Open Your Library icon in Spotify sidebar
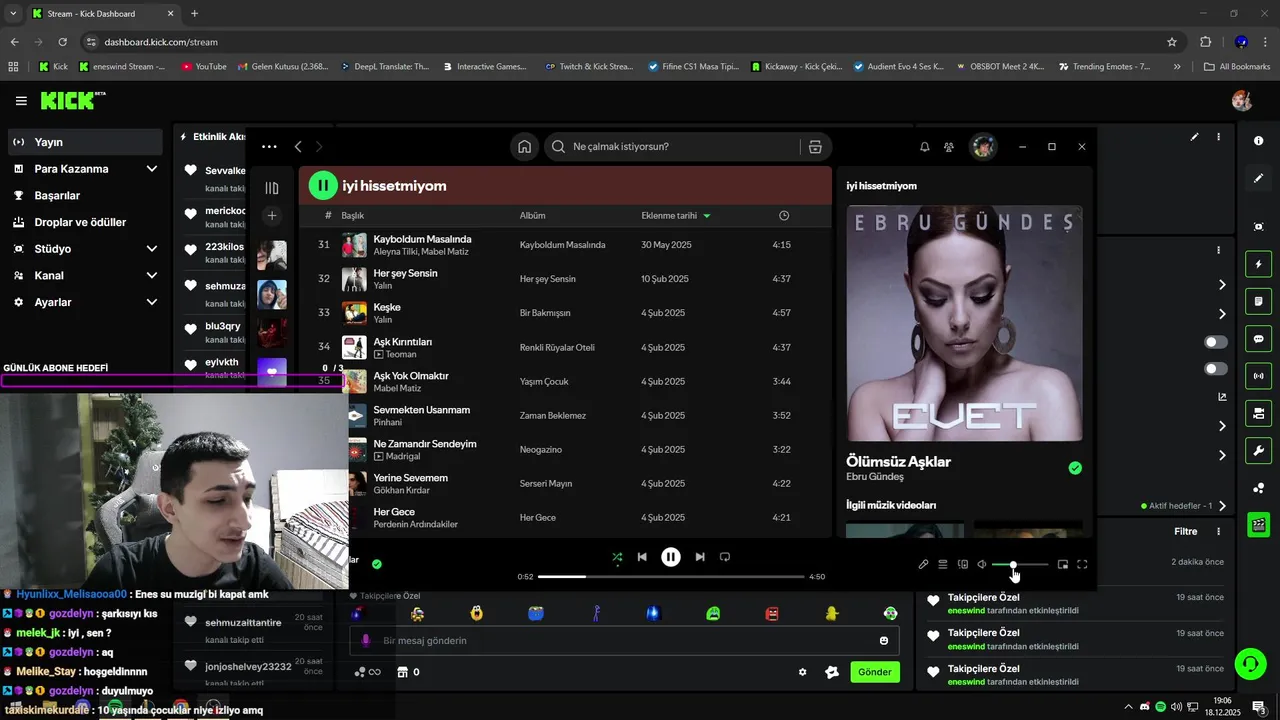 click(272, 188)
